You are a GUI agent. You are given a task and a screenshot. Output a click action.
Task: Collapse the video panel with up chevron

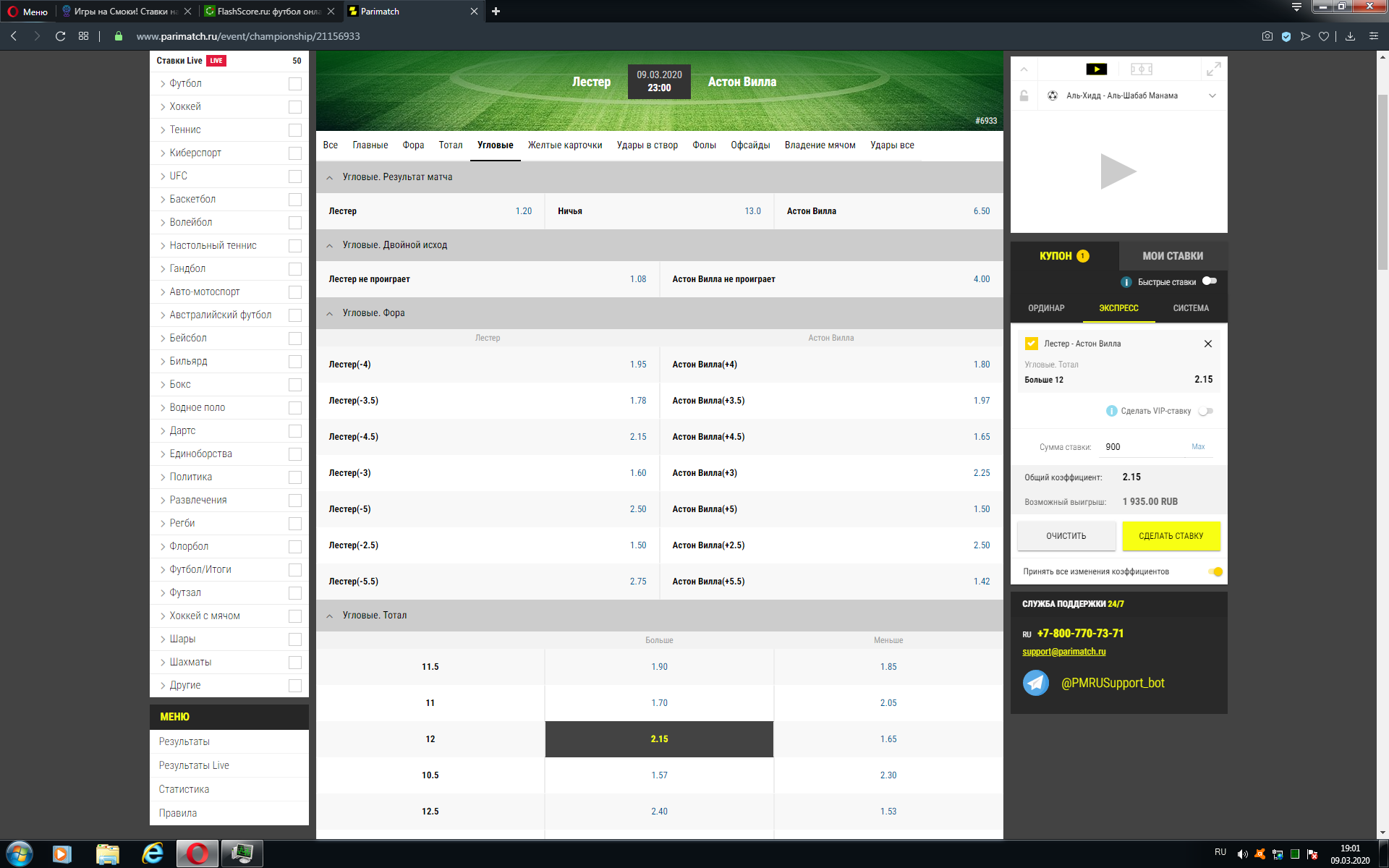coord(1024,69)
